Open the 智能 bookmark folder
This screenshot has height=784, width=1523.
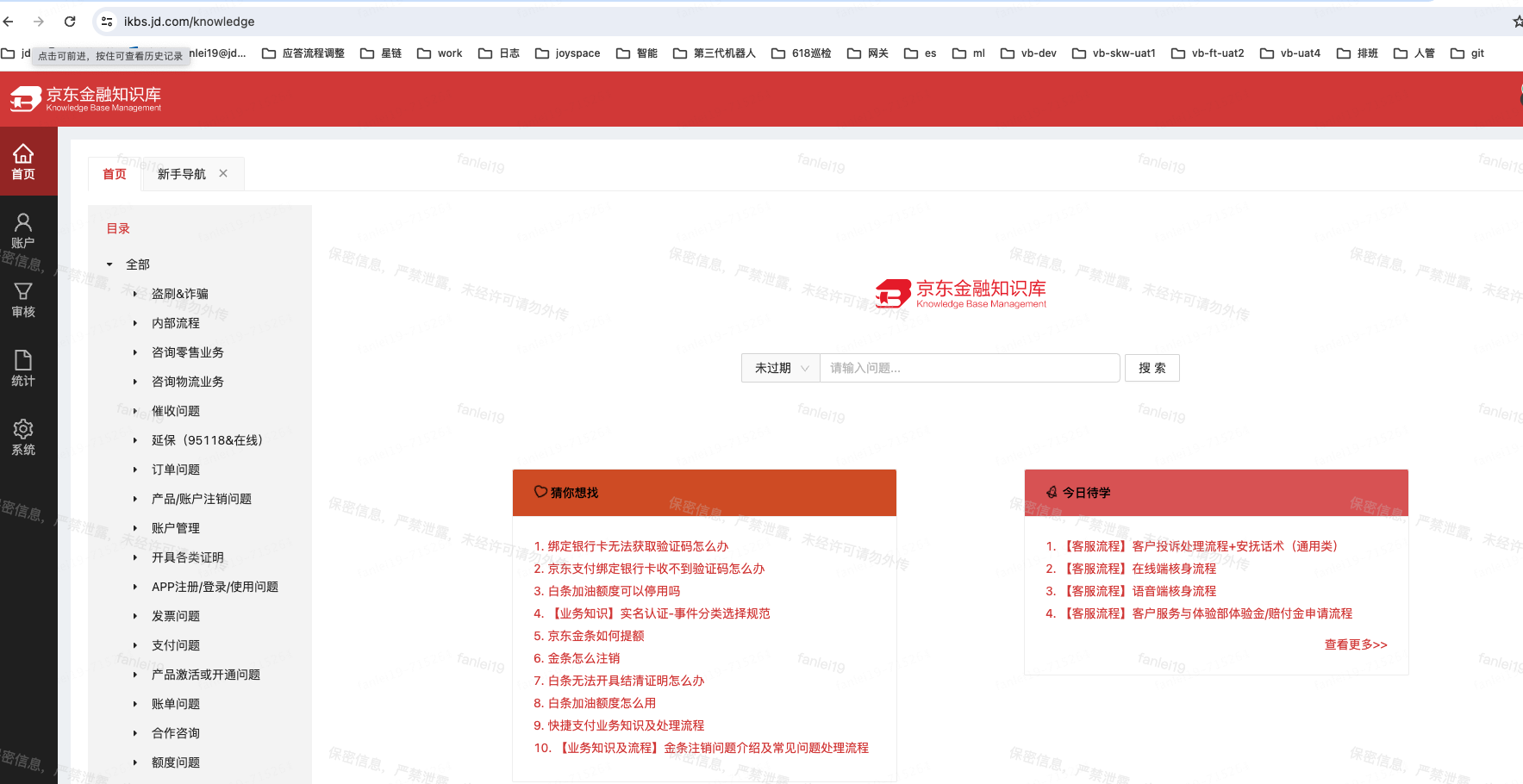pos(637,53)
